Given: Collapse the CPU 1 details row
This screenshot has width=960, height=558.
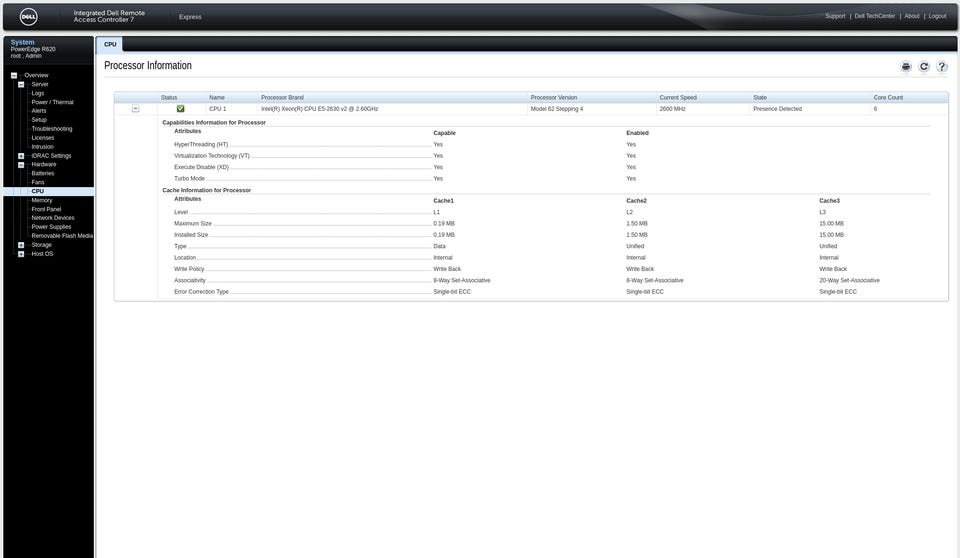Looking at the screenshot, I should pos(136,108).
